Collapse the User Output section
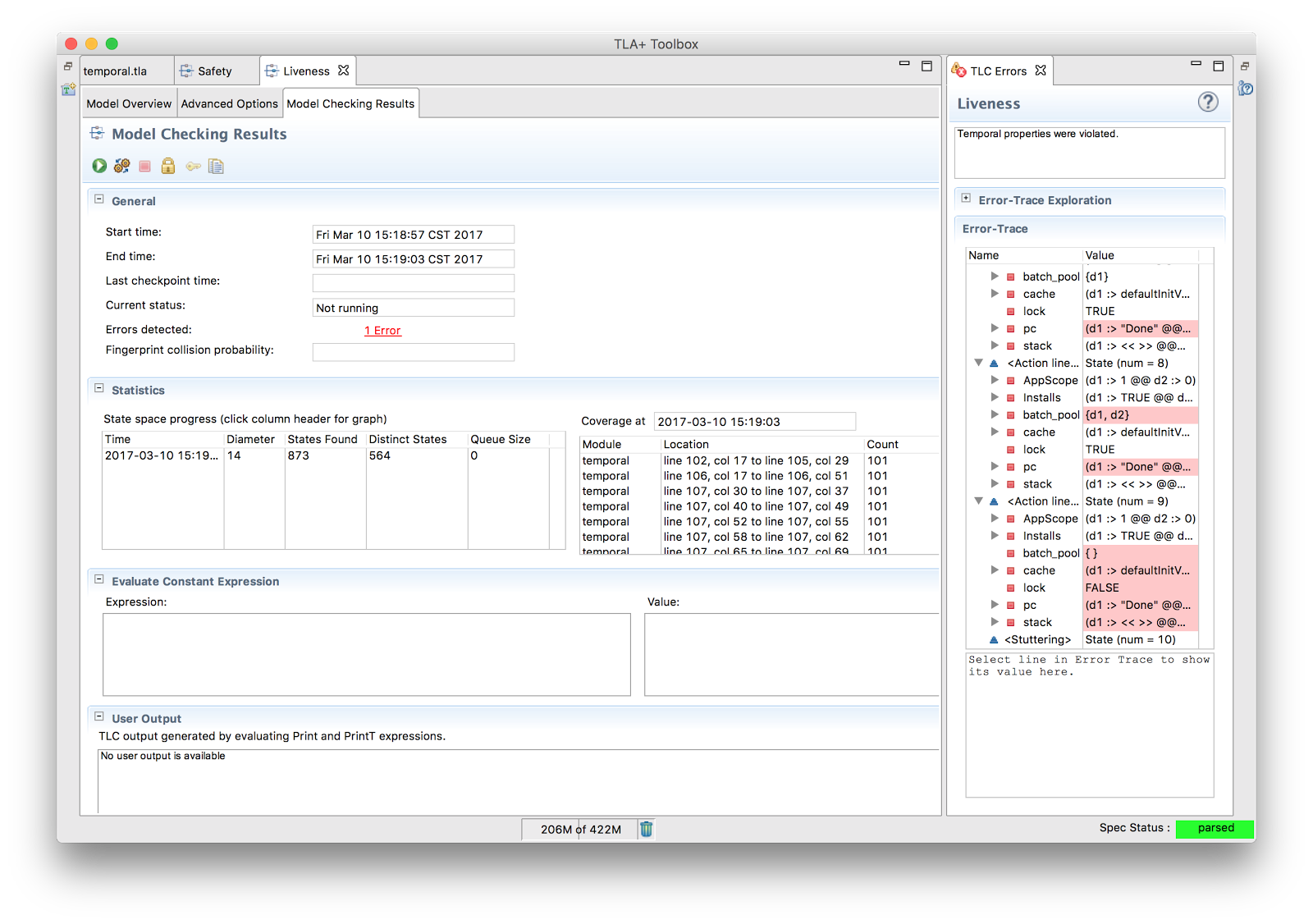The height and width of the screenshot is (924, 1313). point(99,716)
